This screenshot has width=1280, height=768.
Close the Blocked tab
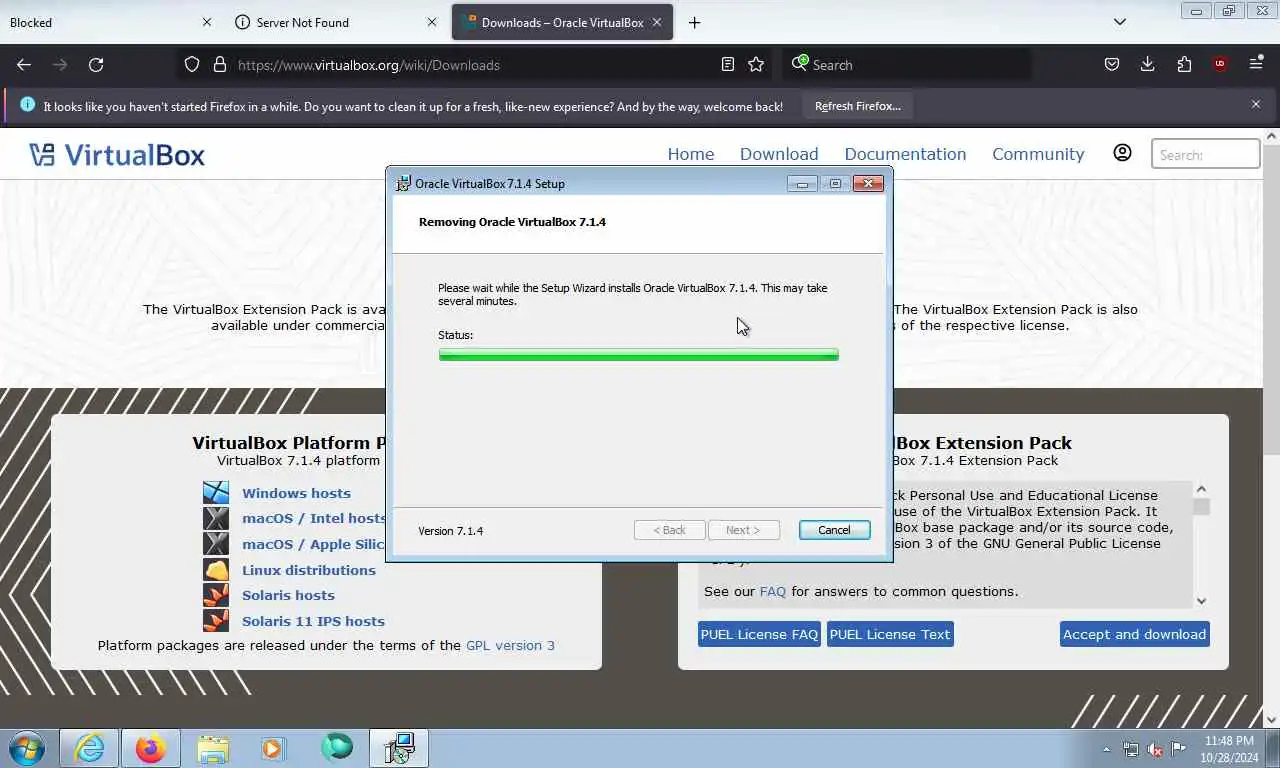(207, 22)
